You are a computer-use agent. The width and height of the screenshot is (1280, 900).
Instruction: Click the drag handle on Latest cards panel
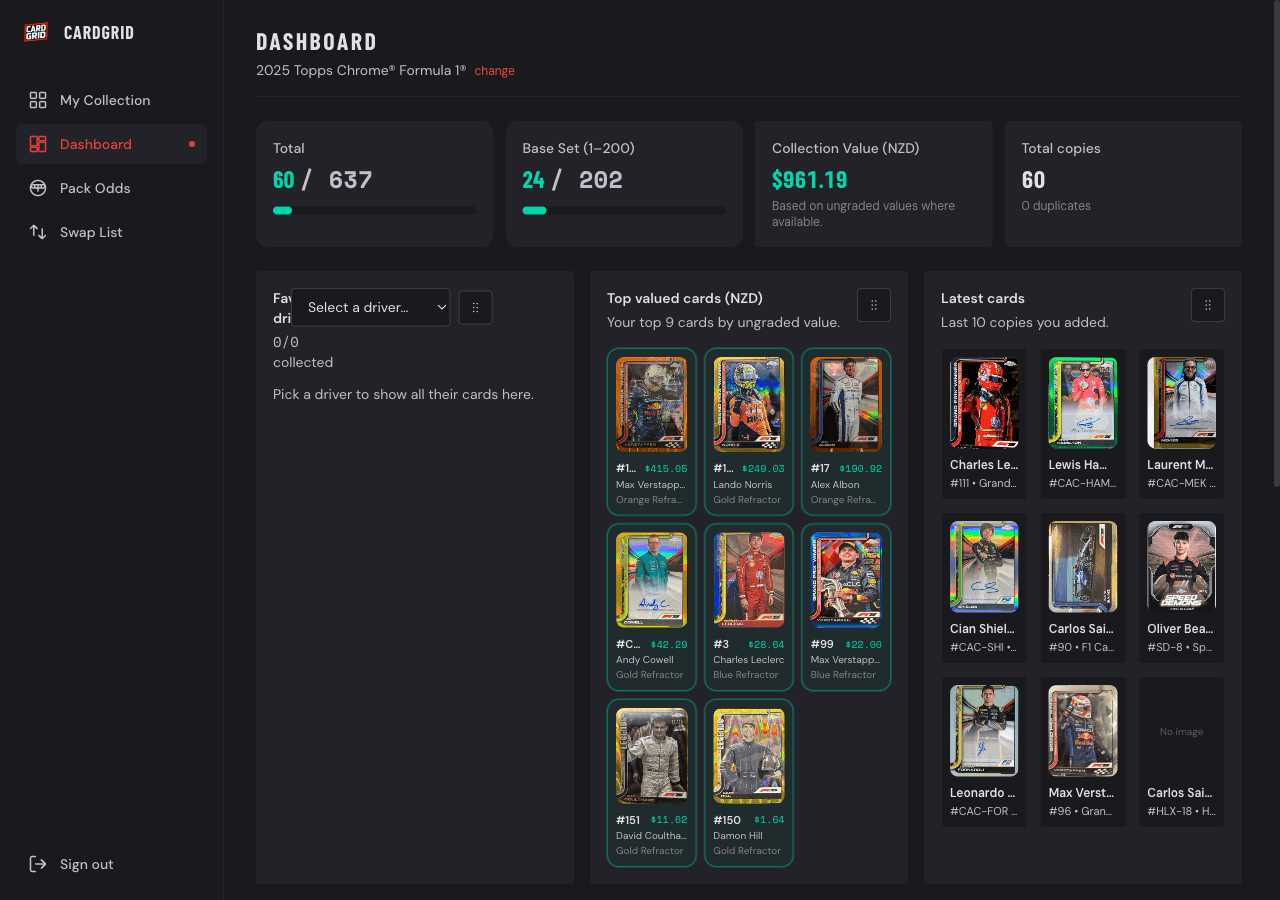pos(1208,305)
